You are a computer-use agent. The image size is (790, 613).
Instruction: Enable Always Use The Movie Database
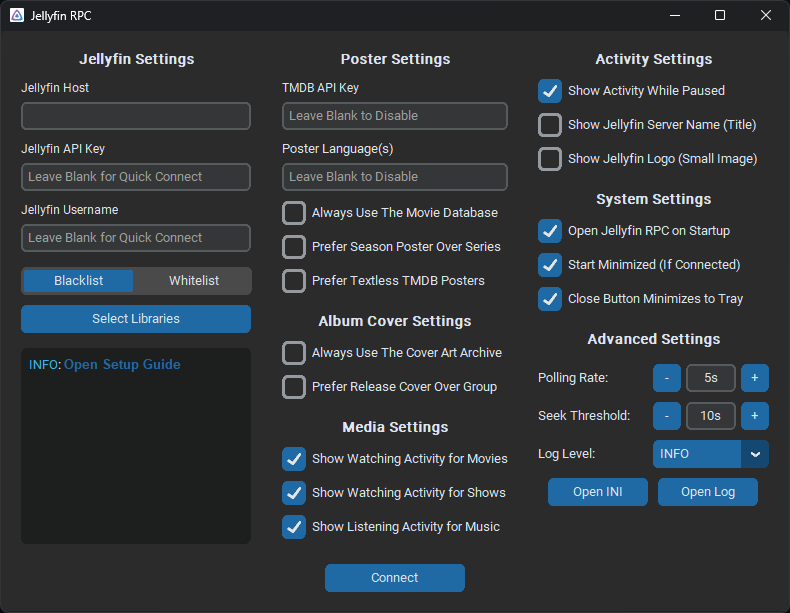[x=294, y=213]
